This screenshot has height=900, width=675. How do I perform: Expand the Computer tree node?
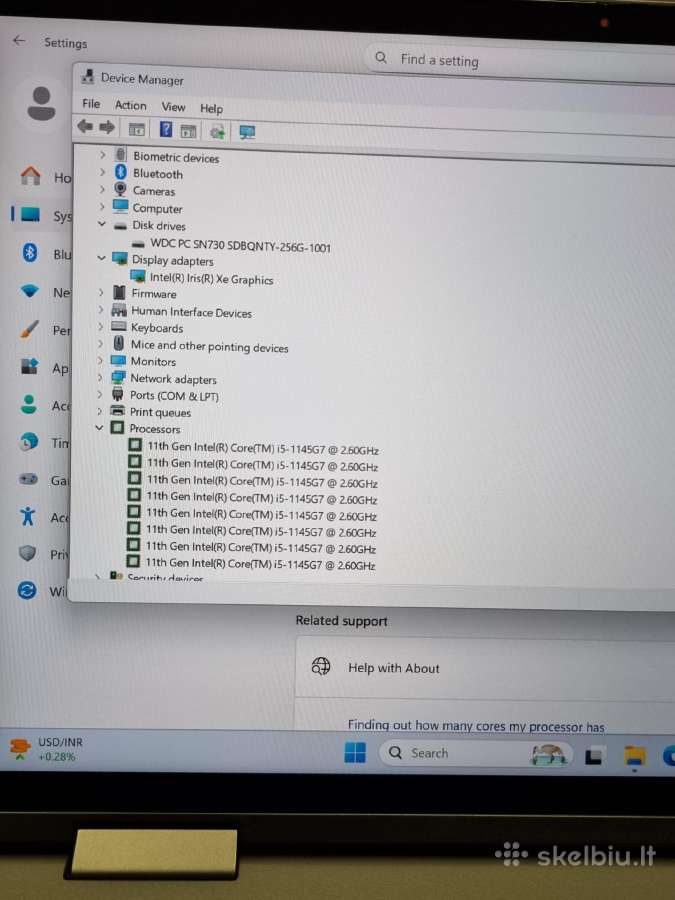102,206
